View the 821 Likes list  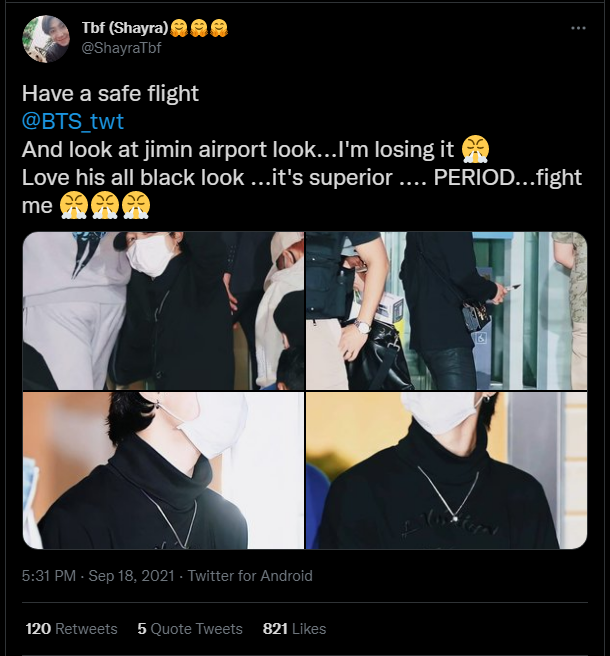pos(295,629)
